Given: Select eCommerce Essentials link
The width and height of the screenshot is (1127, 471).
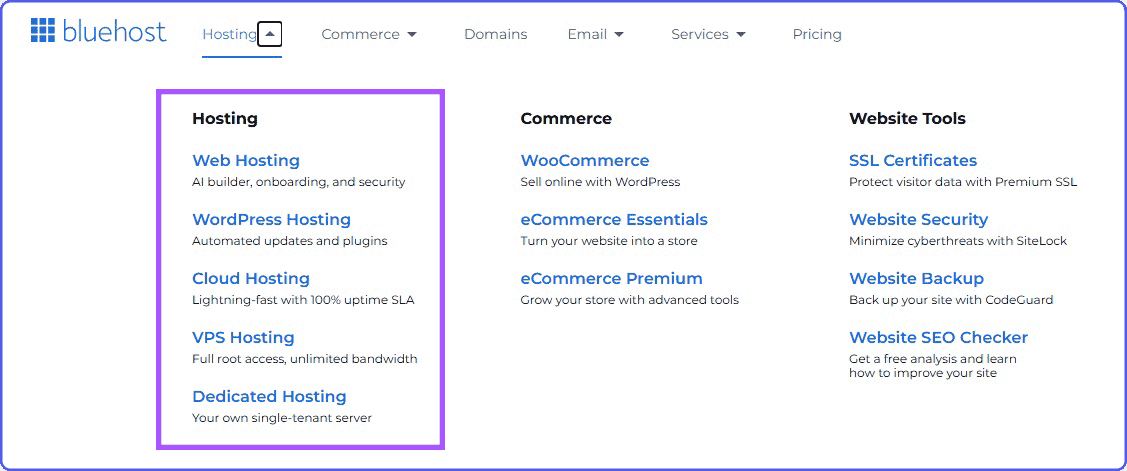Looking at the screenshot, I should pos(614,219).
